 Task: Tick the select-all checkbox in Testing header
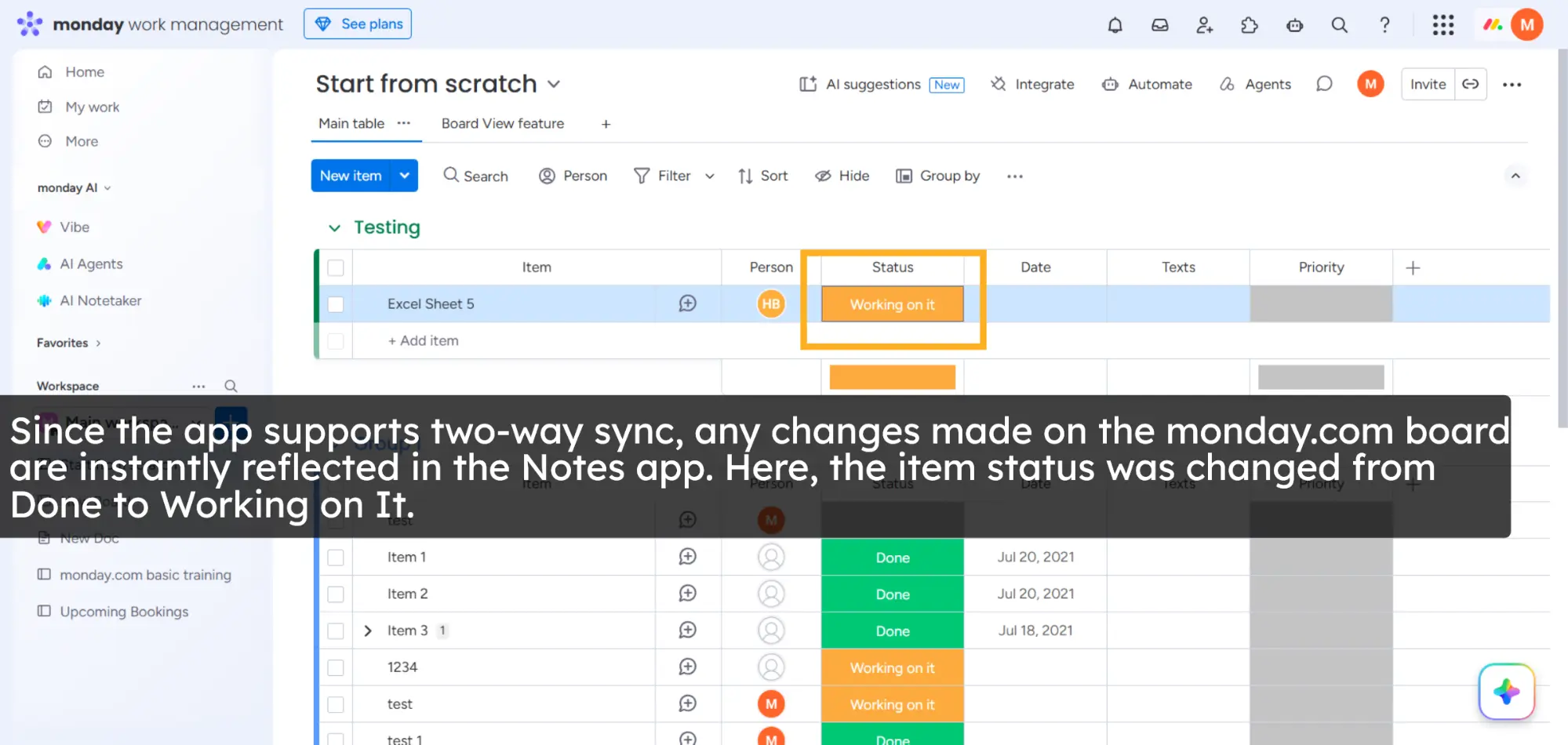coord(336,267)
